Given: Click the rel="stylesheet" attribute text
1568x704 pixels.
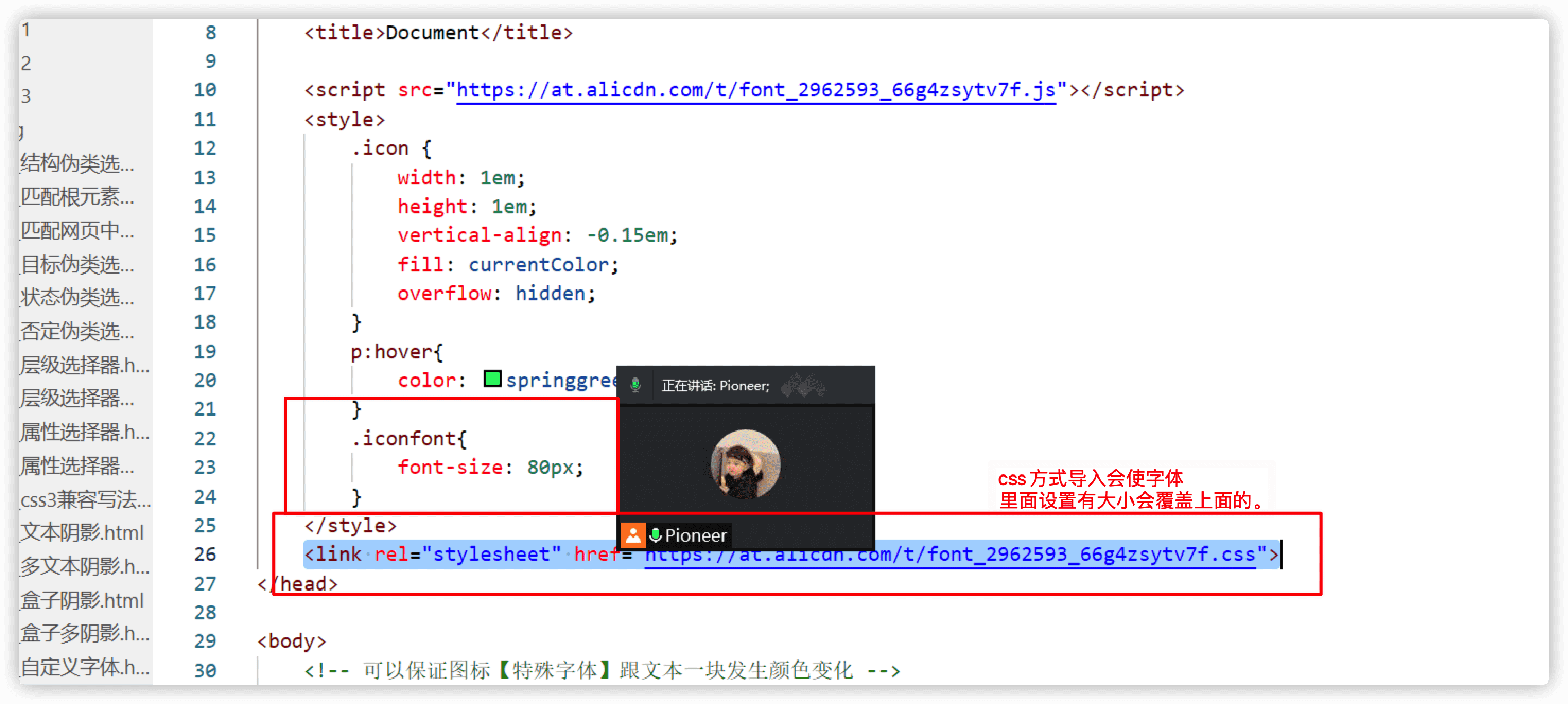Looking at the screenshot, I should pyautogui.click(x=467, y=555).
